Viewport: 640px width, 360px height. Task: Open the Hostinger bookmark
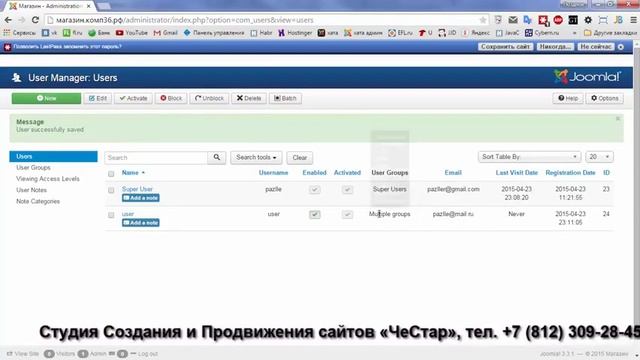295,33
